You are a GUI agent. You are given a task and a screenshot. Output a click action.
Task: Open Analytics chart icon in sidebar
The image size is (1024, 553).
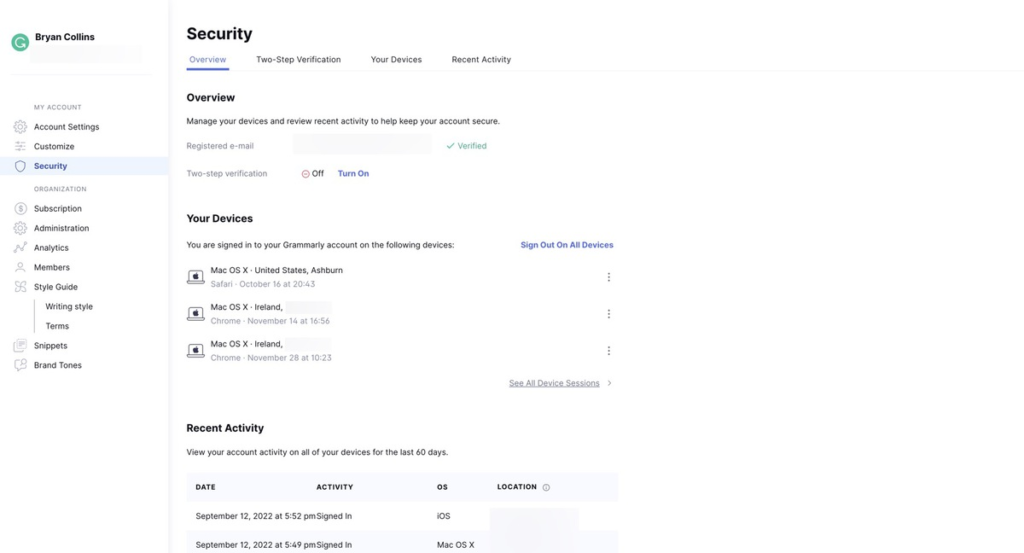(x=20, y=248)
